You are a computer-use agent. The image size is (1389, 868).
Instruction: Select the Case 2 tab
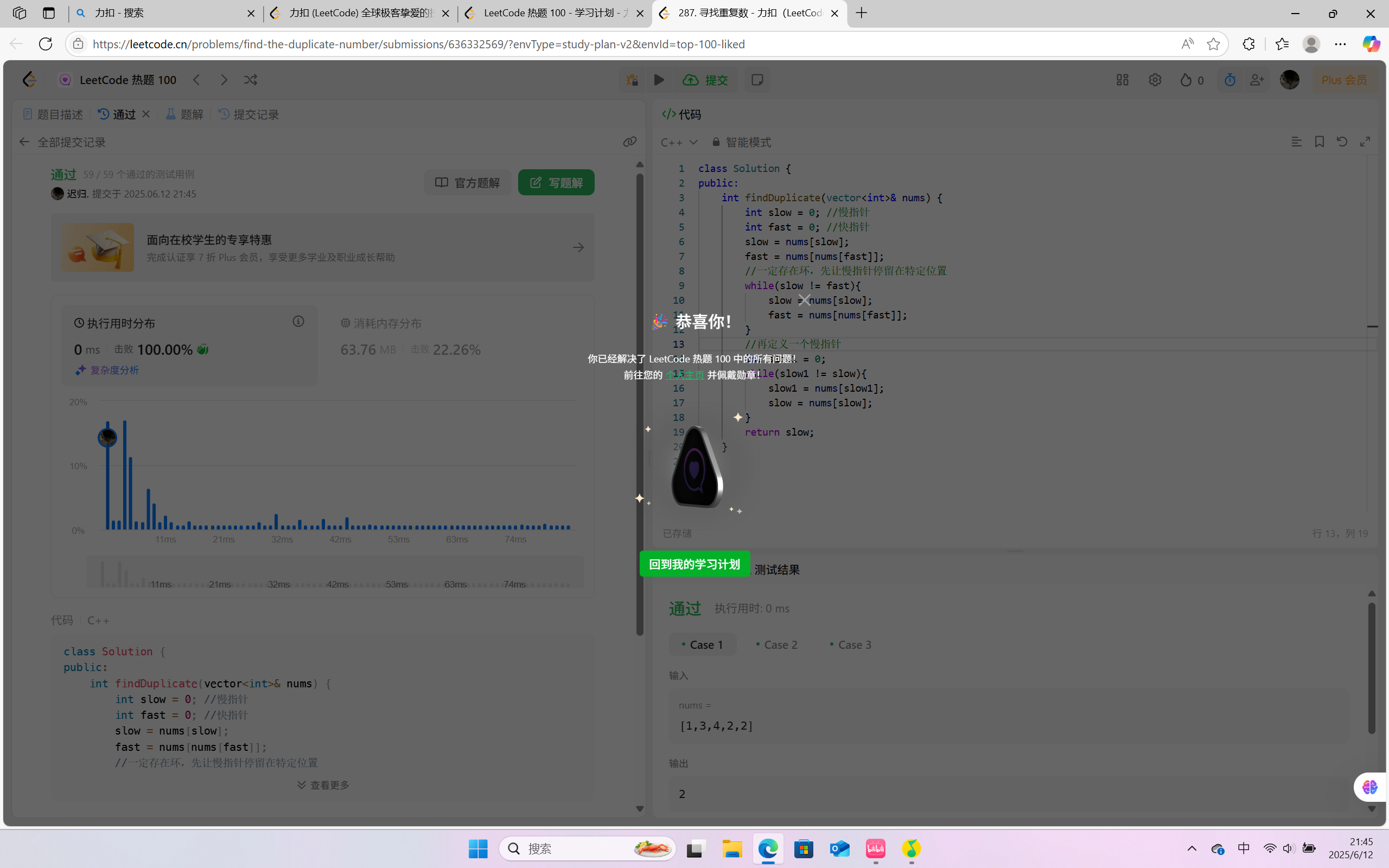776,644
